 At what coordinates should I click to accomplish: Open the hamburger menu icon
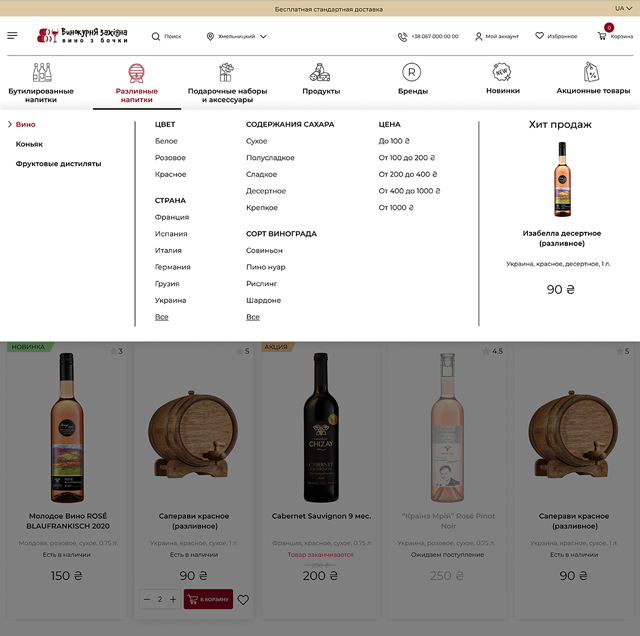click(x=12, y=36)
